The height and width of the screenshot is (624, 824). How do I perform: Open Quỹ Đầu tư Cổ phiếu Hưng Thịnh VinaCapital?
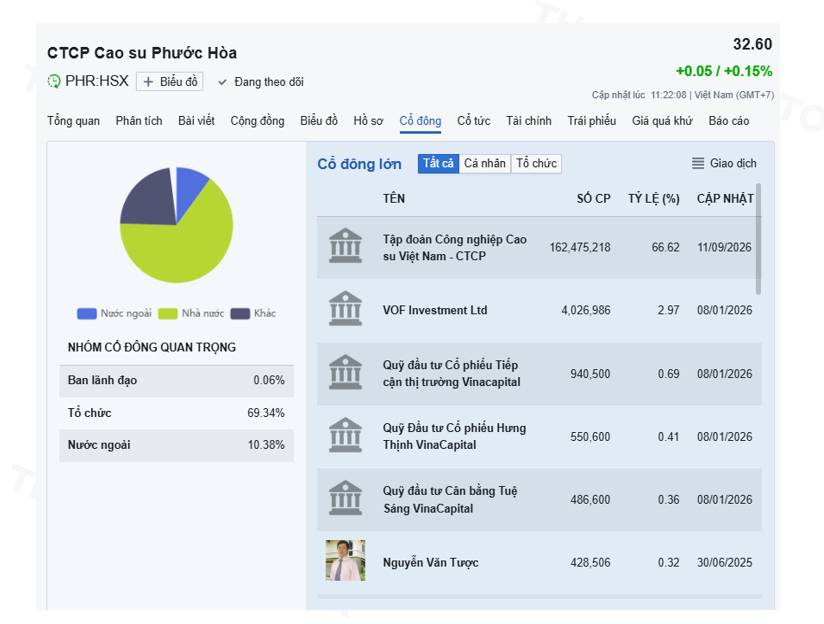coord(454,436)
